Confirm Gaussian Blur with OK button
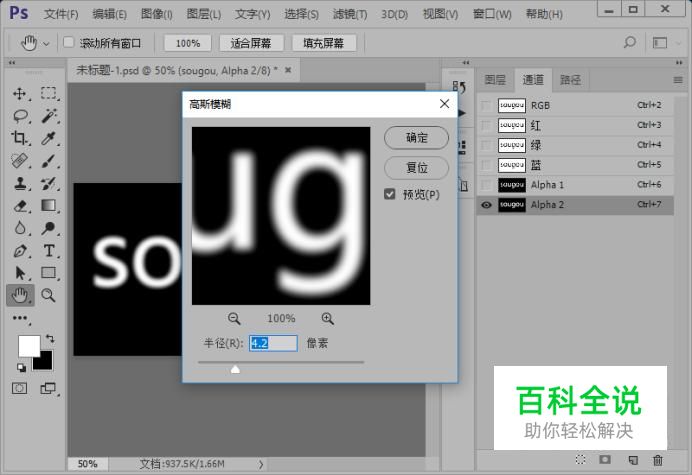 (416, 138)
